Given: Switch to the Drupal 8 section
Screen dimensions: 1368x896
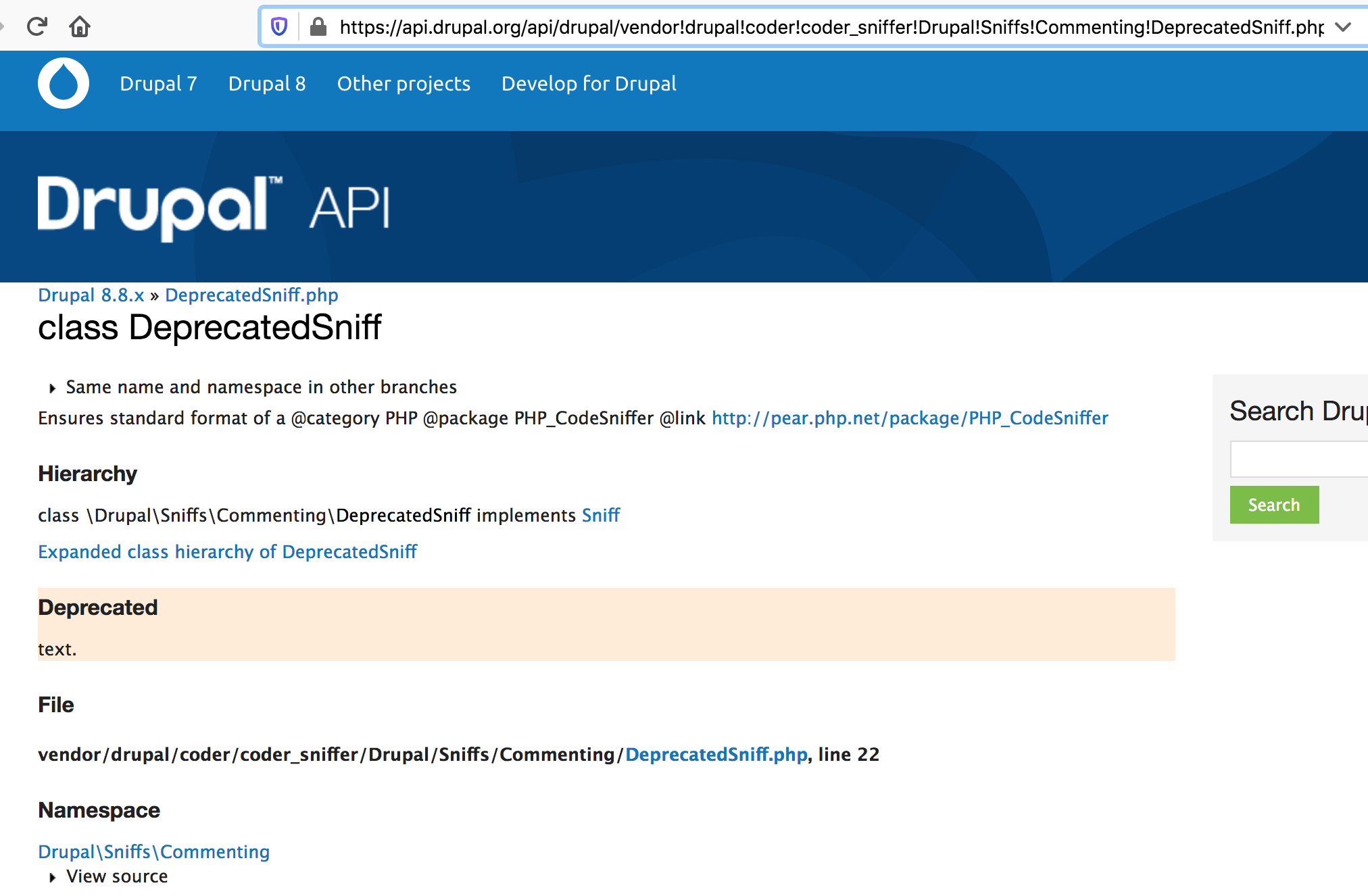Looking at the screenshot, I should tap(267, 83).
